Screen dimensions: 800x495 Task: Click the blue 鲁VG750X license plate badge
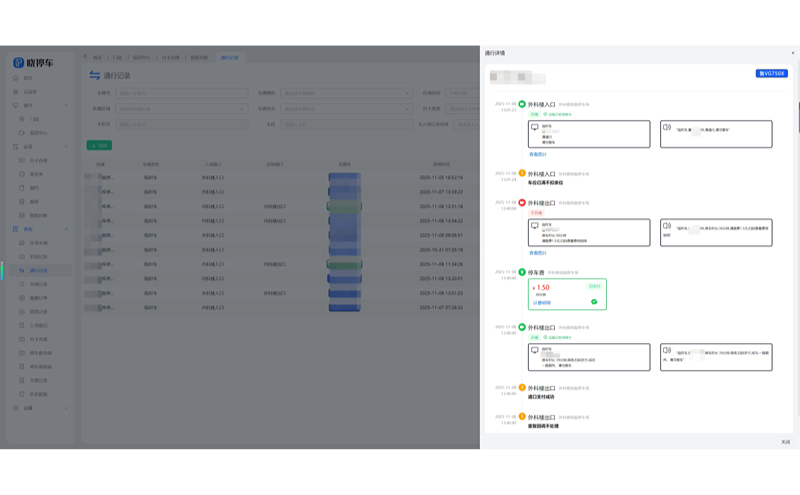coord(771,73)
